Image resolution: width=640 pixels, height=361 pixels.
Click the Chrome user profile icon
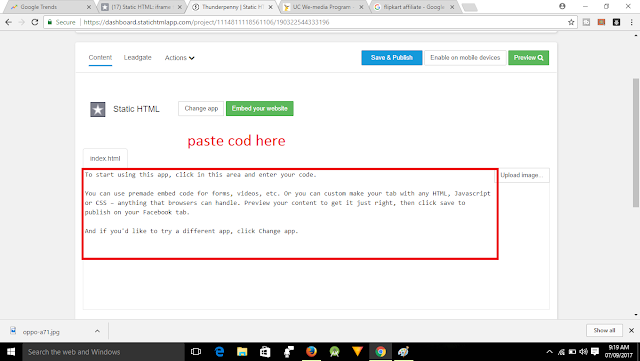coord(562,6)
